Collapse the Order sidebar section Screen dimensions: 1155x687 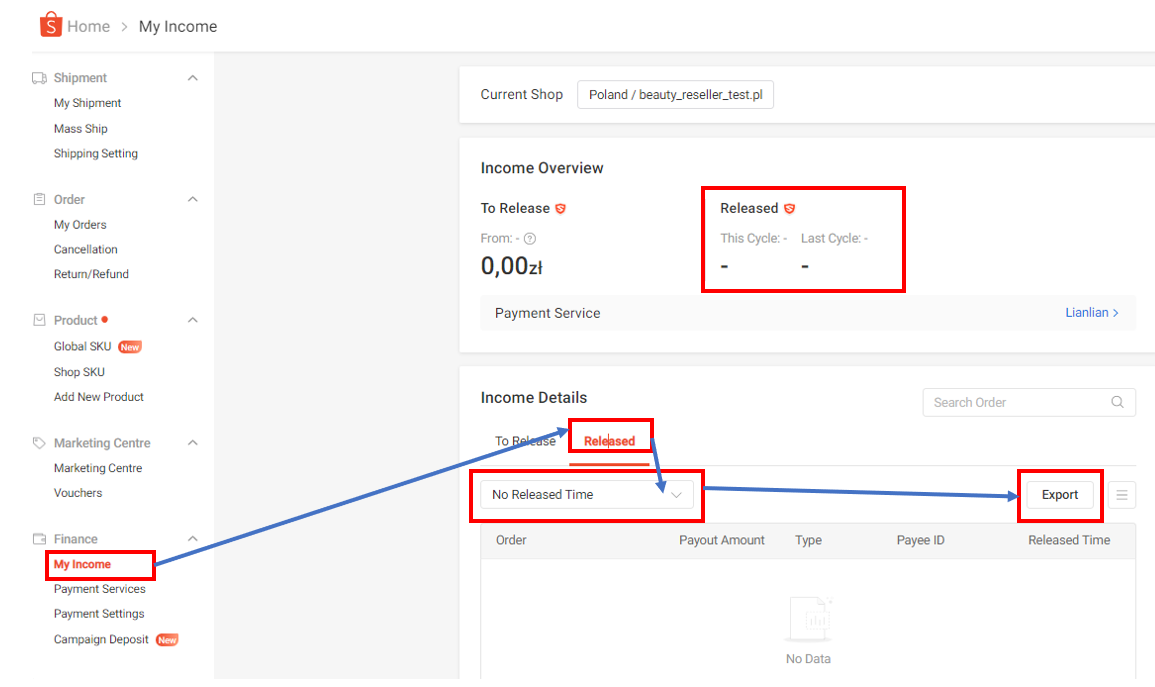(x=193, y=199)
